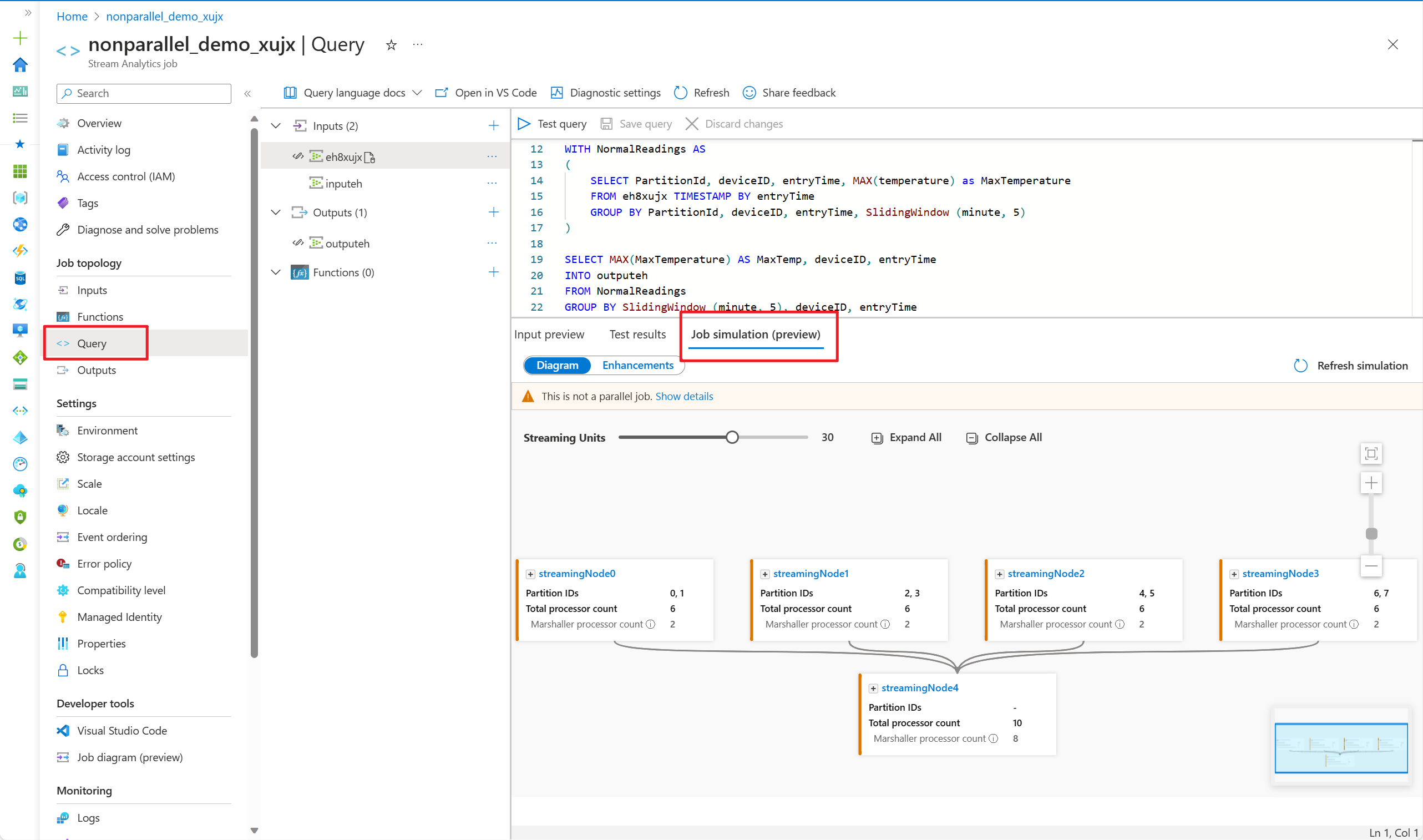
Task: Click Share feedback smiley icon
Action: pos(749,93)
